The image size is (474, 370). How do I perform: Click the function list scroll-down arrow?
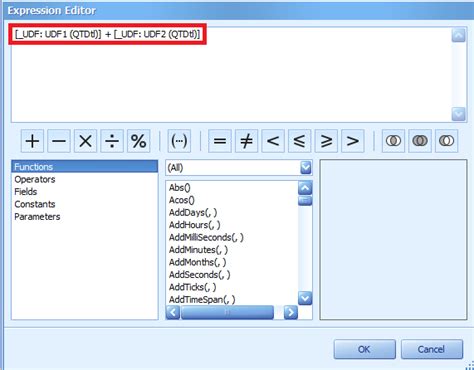[x=305, y=298]
